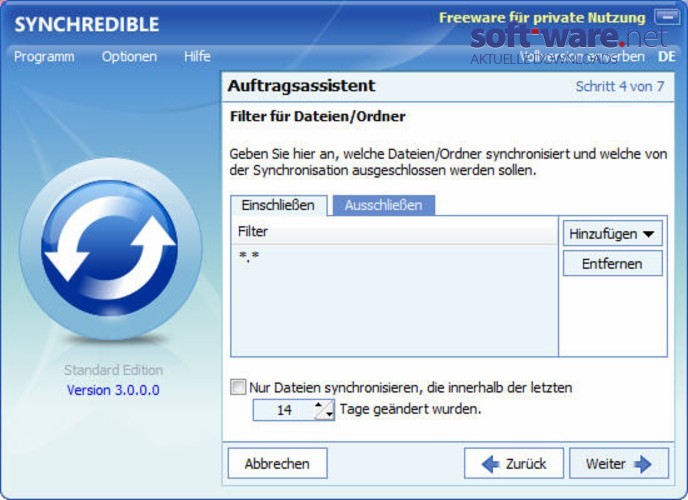This screenshot has height=500, width=688.
Task: Enable Nur Dateien synchronisieren checkbox
Action: (x=238, y=387)
